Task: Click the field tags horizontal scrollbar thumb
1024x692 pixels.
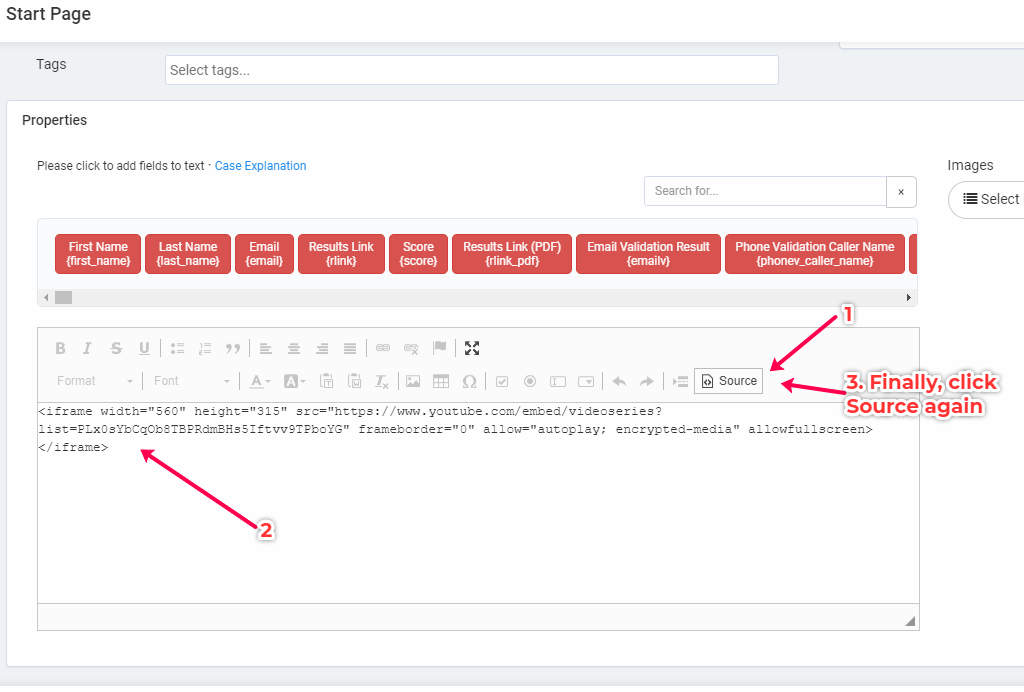Action: coord(63,298)
